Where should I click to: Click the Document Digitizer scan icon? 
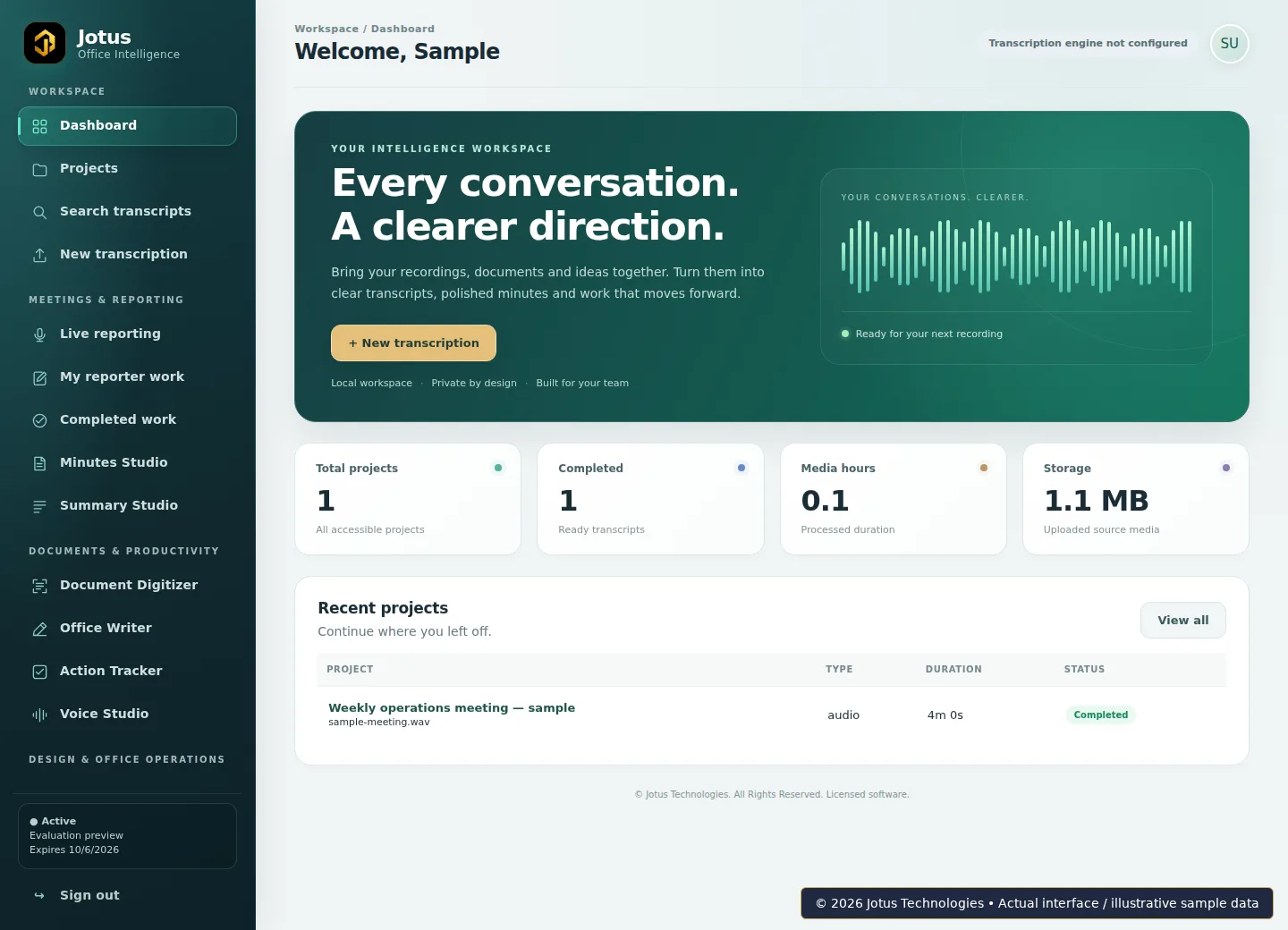point(39,586)
